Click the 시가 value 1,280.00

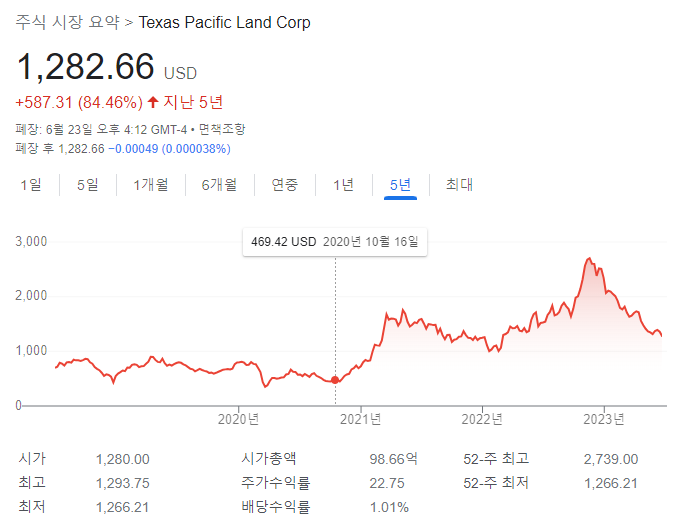pos(123,459)
